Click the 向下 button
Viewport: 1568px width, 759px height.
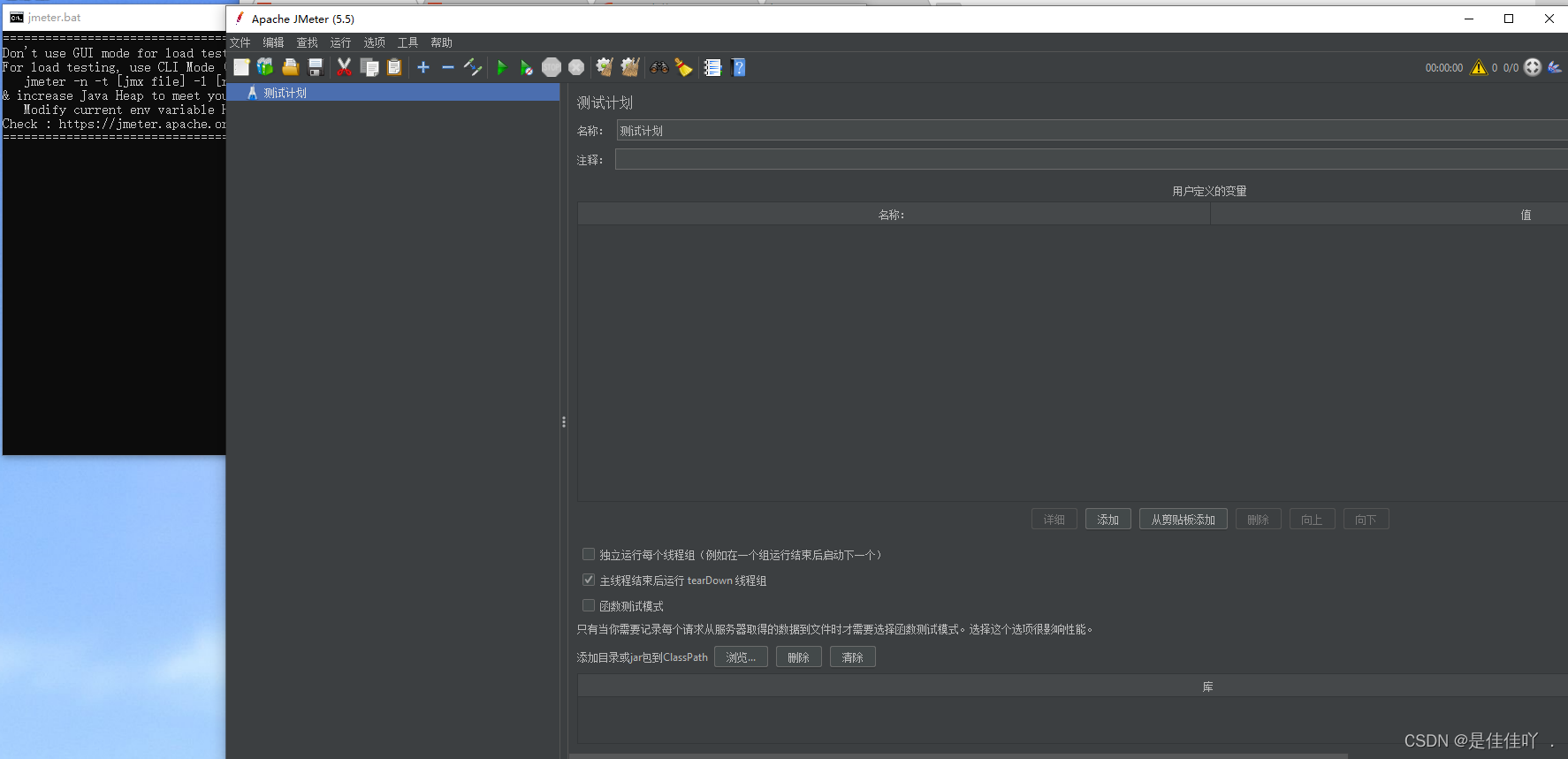tap(1366, 520)
